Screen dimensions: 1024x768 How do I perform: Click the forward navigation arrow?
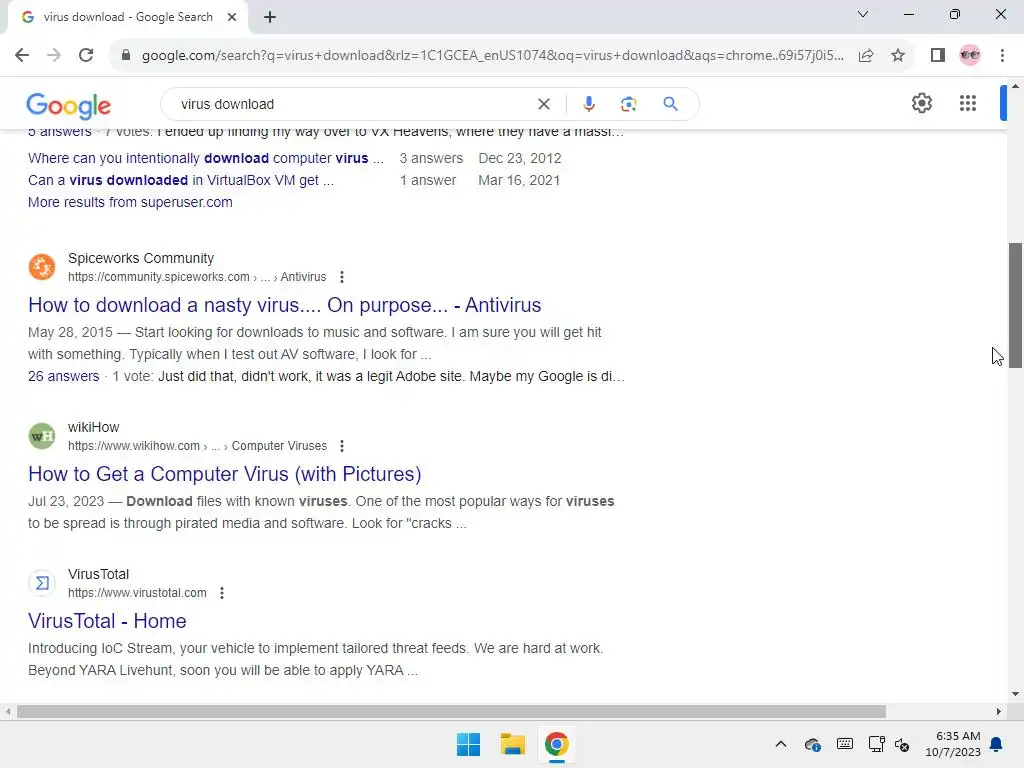click(54, 55)
